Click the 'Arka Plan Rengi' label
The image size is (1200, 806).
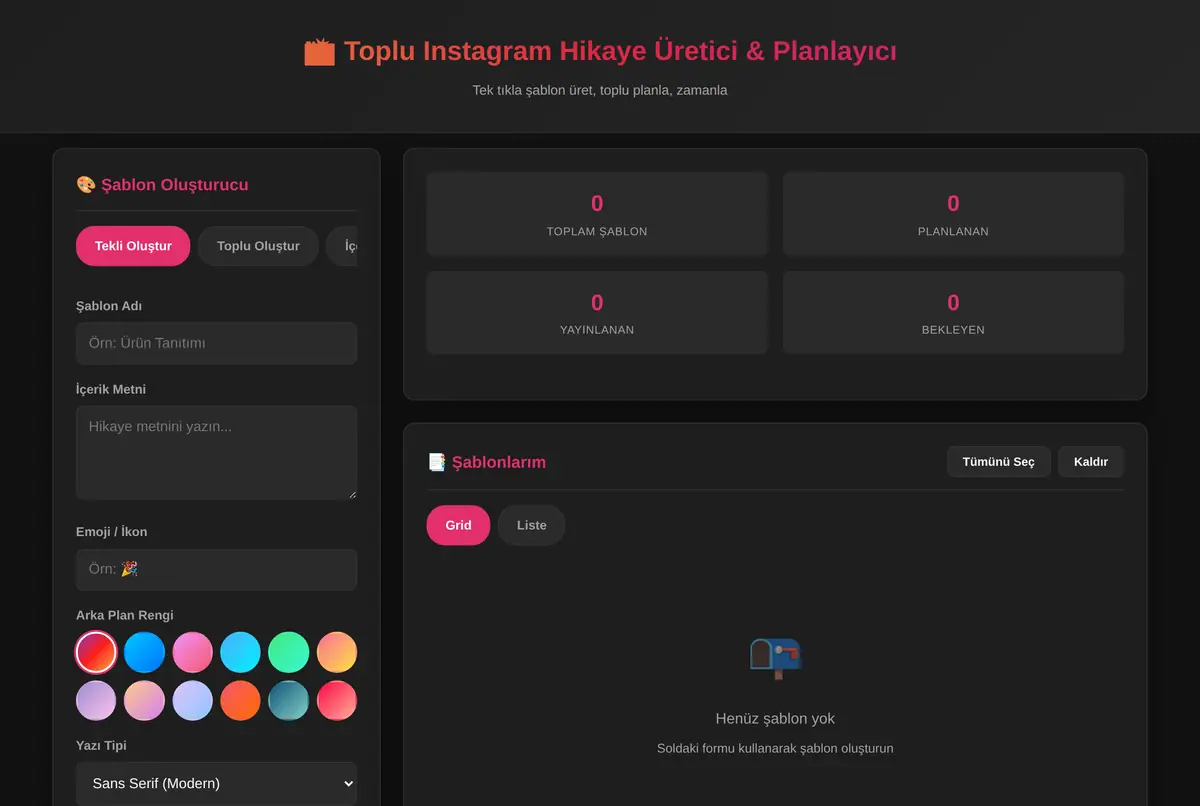(124, 615)
